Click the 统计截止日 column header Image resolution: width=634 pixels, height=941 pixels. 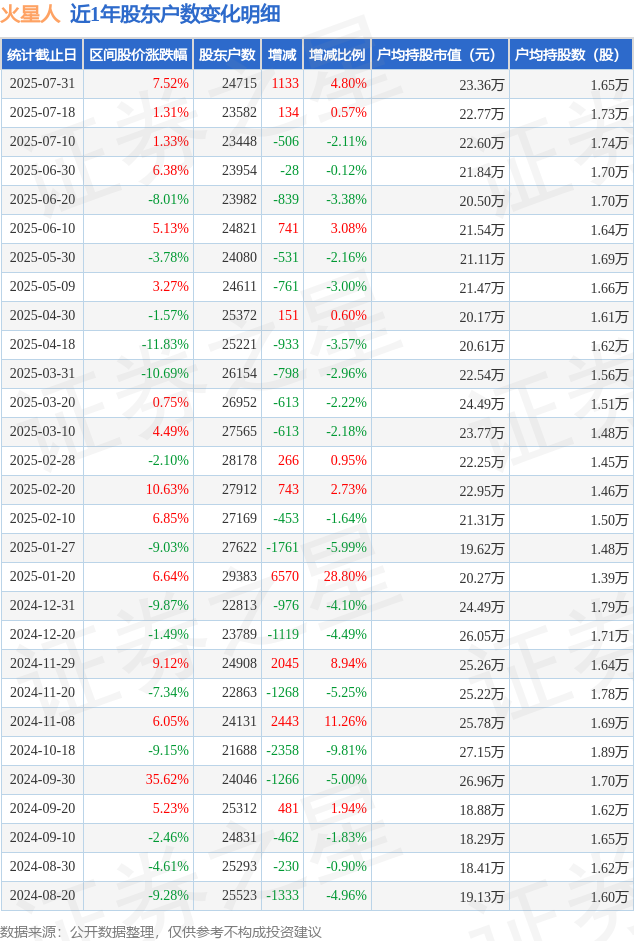[x=42, y=55]
